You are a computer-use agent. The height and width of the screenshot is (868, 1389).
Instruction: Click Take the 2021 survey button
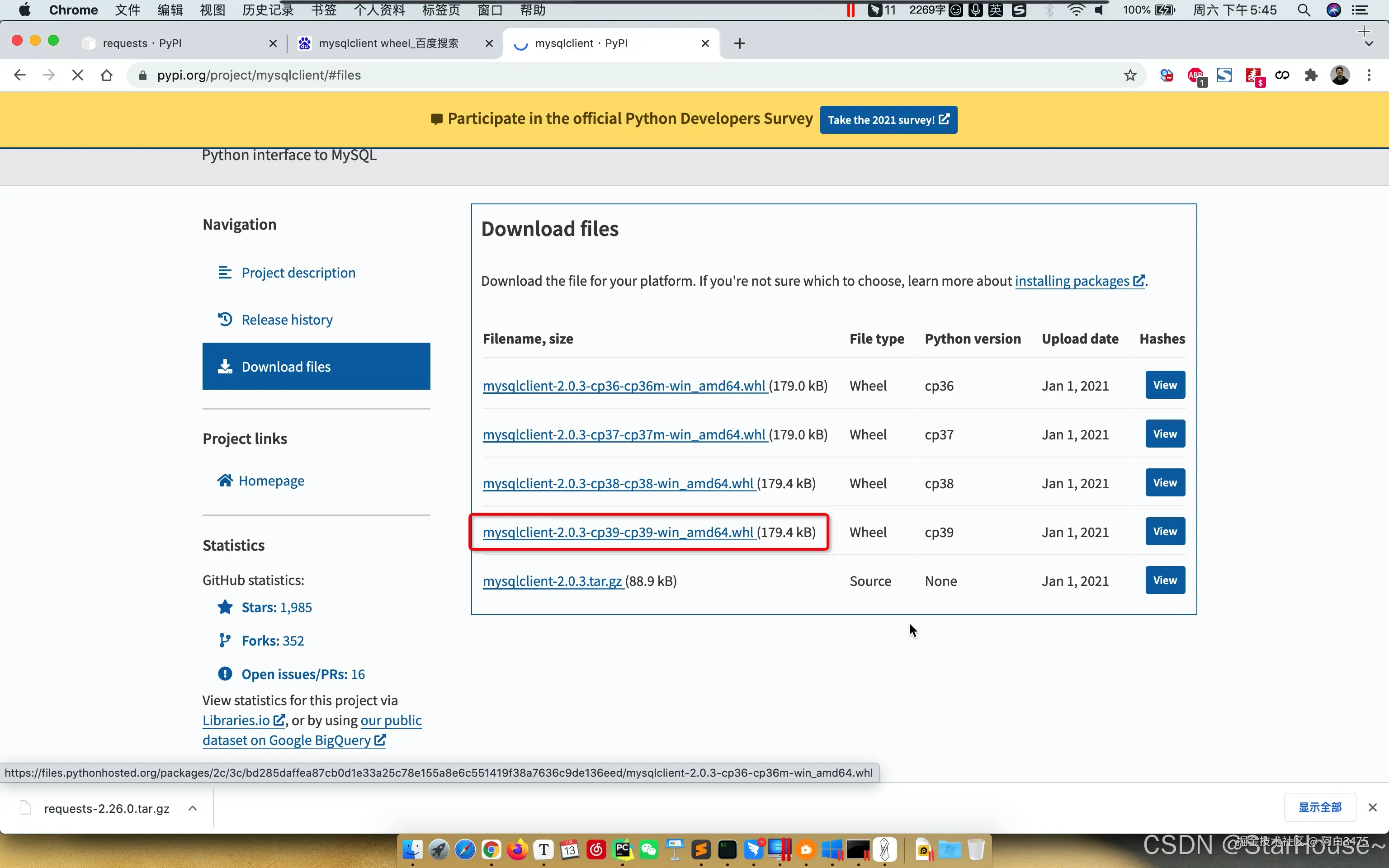tap(888, 120)
